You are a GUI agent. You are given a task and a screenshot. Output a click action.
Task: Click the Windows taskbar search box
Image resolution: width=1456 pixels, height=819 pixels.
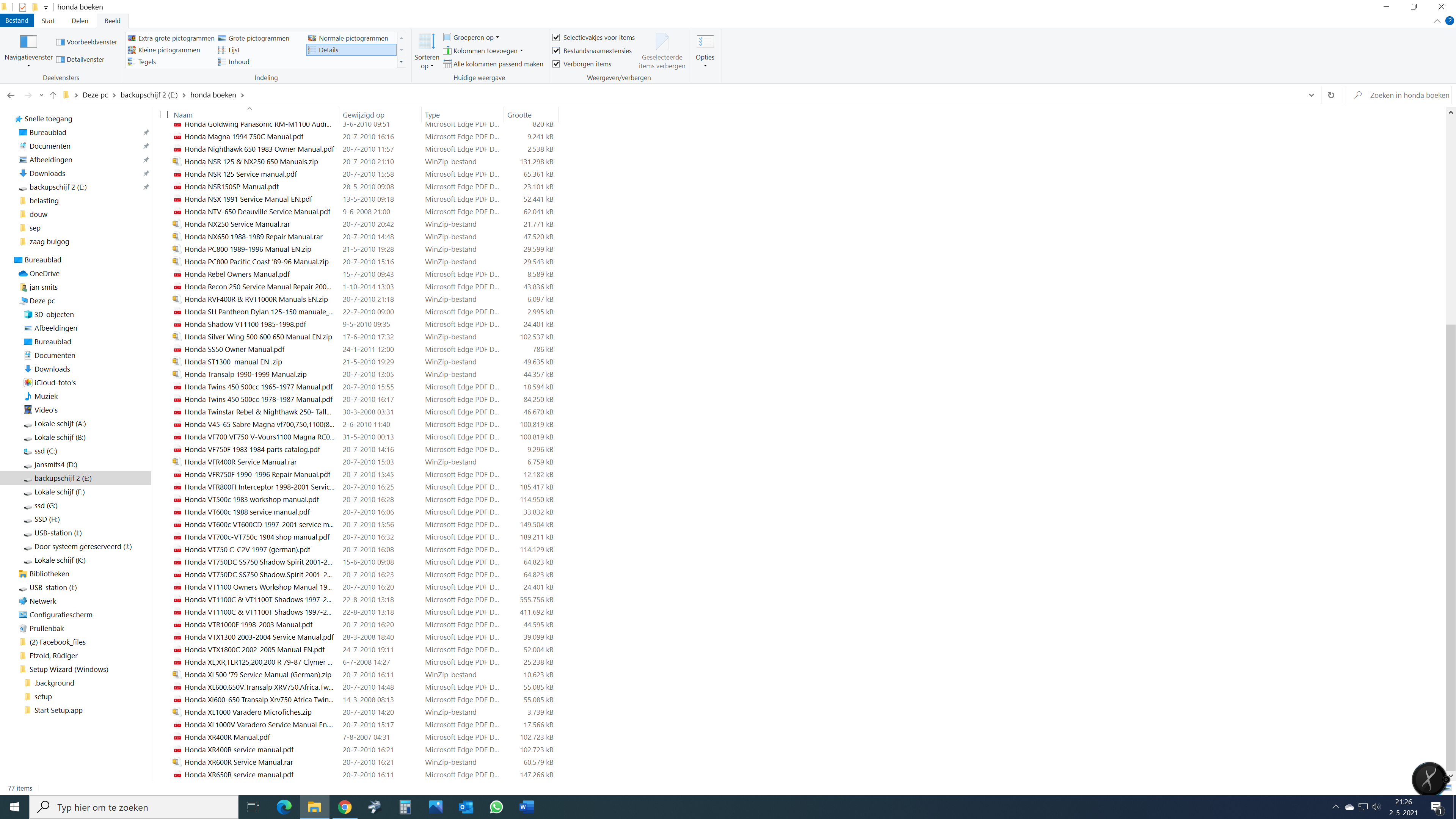135,806
